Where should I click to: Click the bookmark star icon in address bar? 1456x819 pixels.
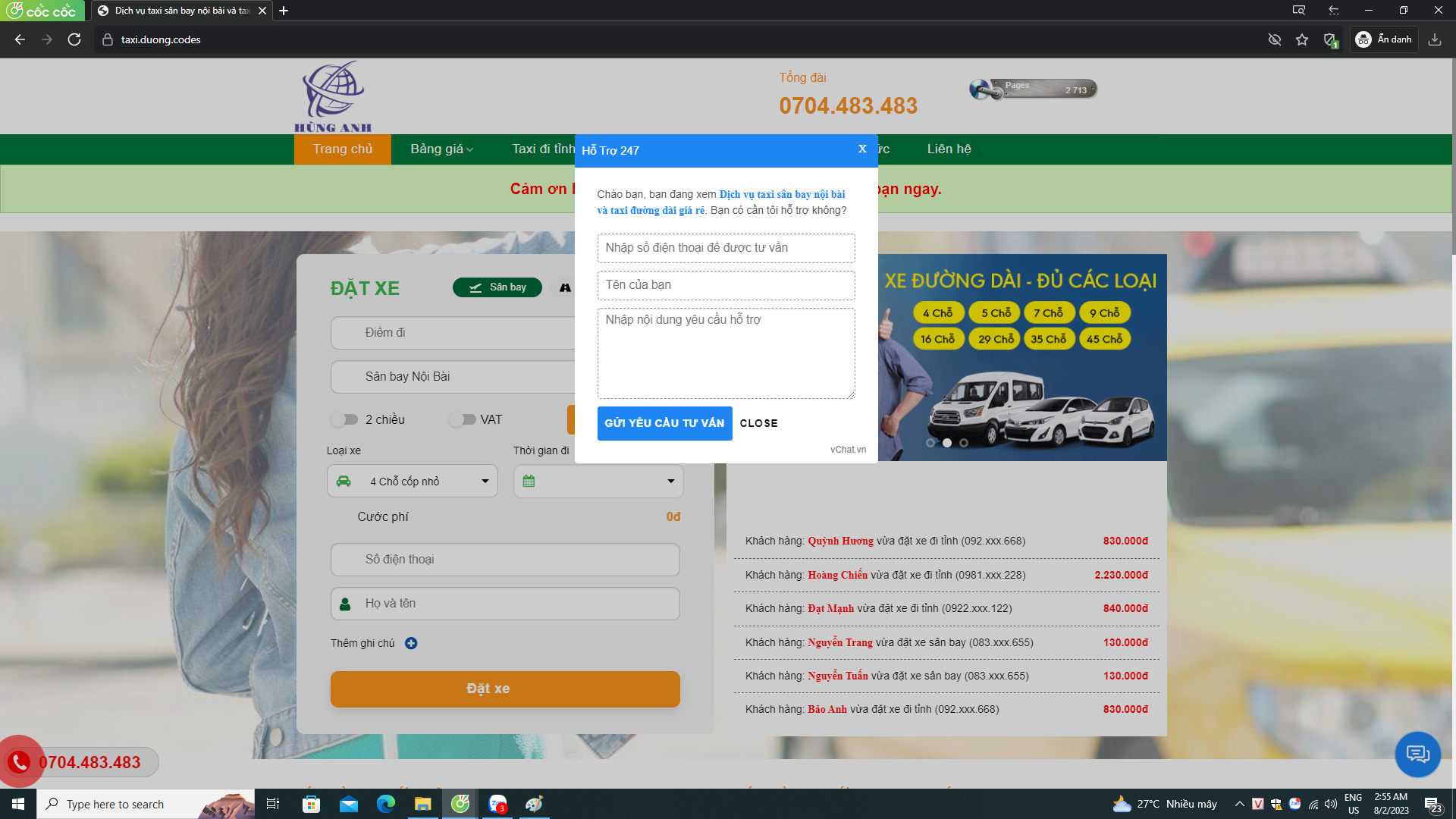pyautogui.click(x=1302, y=39)
